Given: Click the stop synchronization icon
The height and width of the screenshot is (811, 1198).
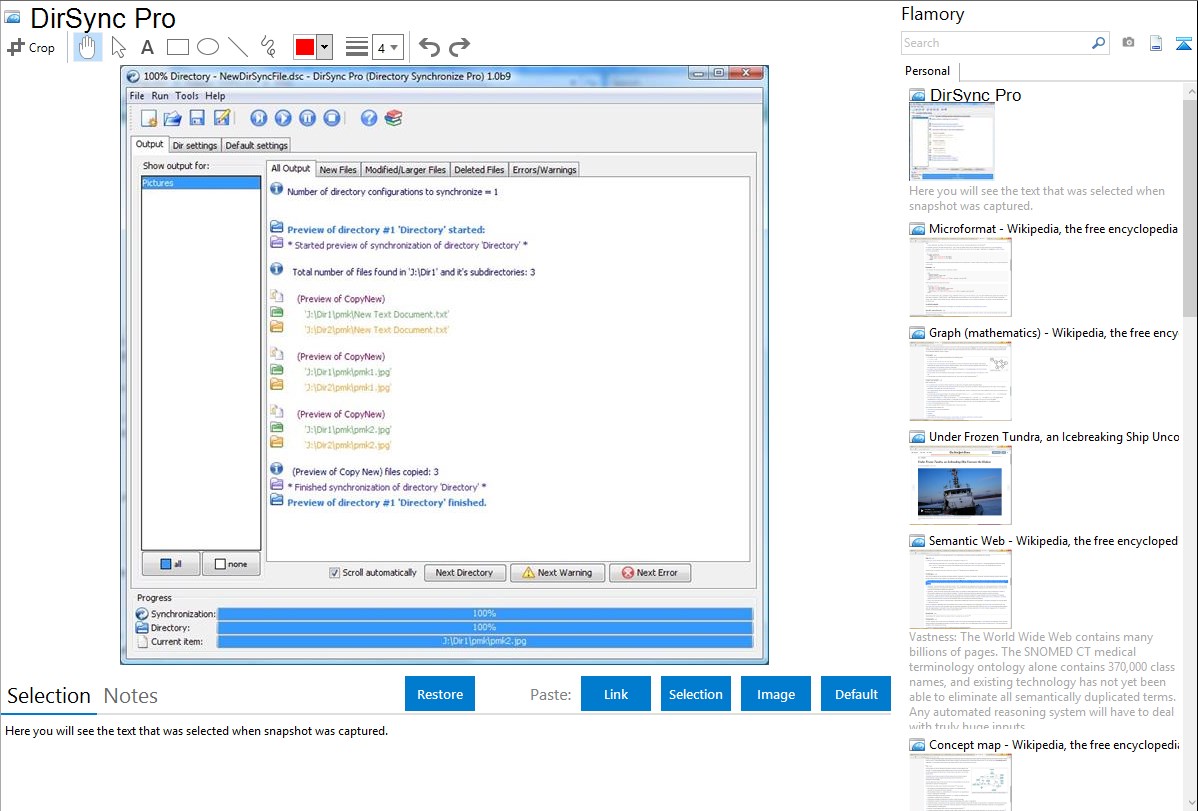Looking at the screenshot, I should pyautogui.click(x=332, y=118).
